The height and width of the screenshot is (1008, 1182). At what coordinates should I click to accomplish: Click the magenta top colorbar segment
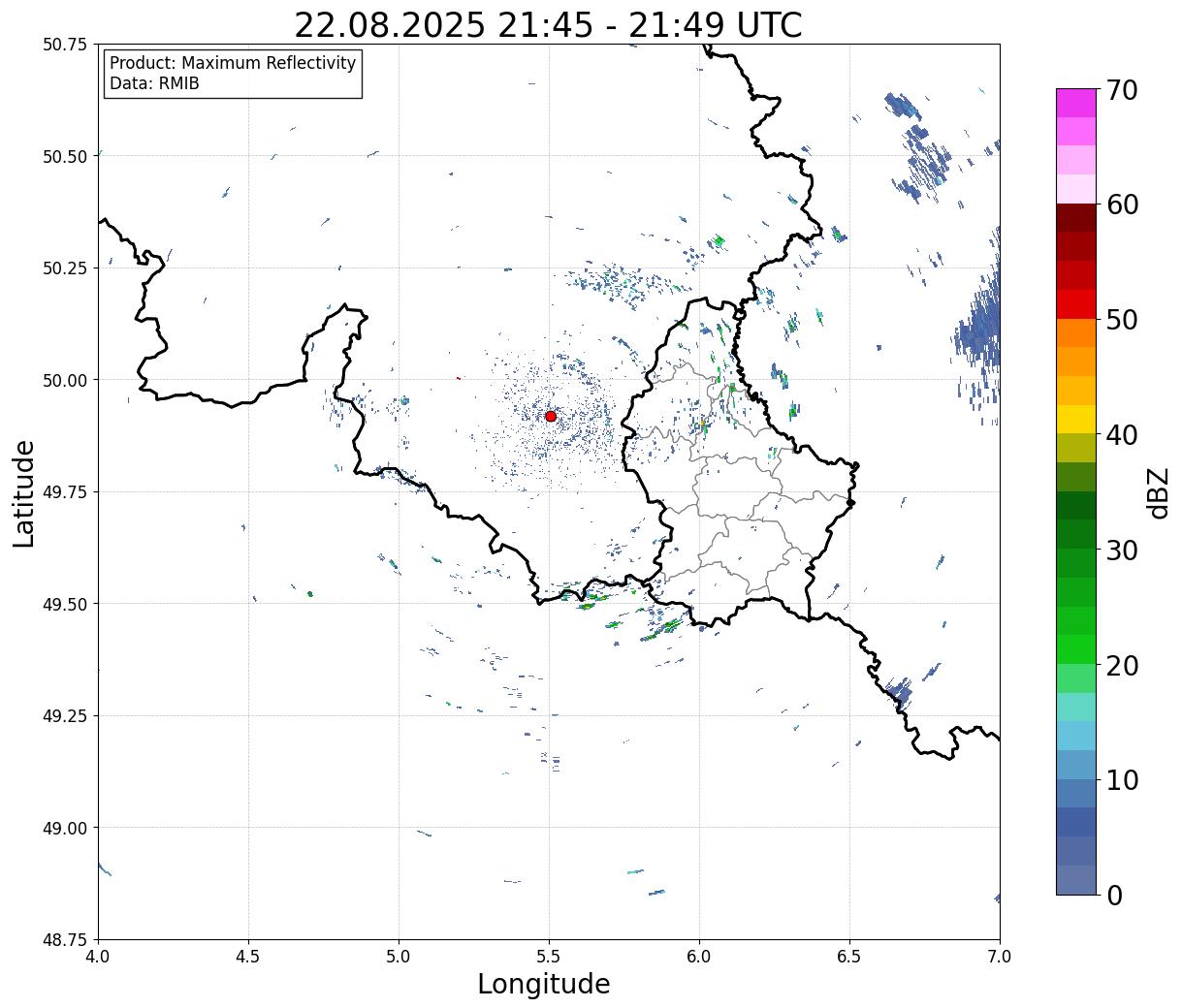pyautogui.click(x=1076, y=103)
